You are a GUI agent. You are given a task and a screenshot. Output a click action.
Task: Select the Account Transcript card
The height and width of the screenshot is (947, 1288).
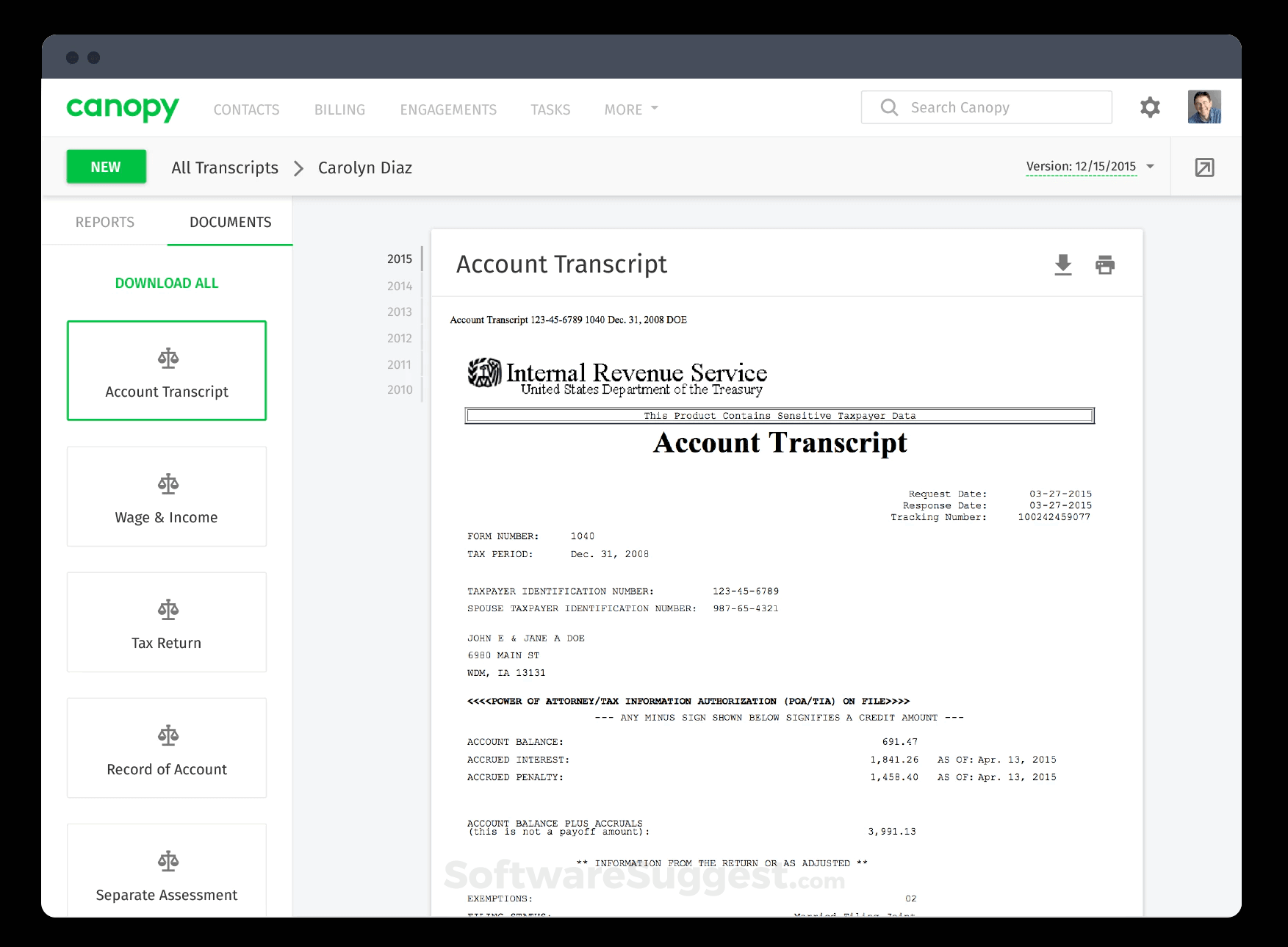(x=166, y=371)
